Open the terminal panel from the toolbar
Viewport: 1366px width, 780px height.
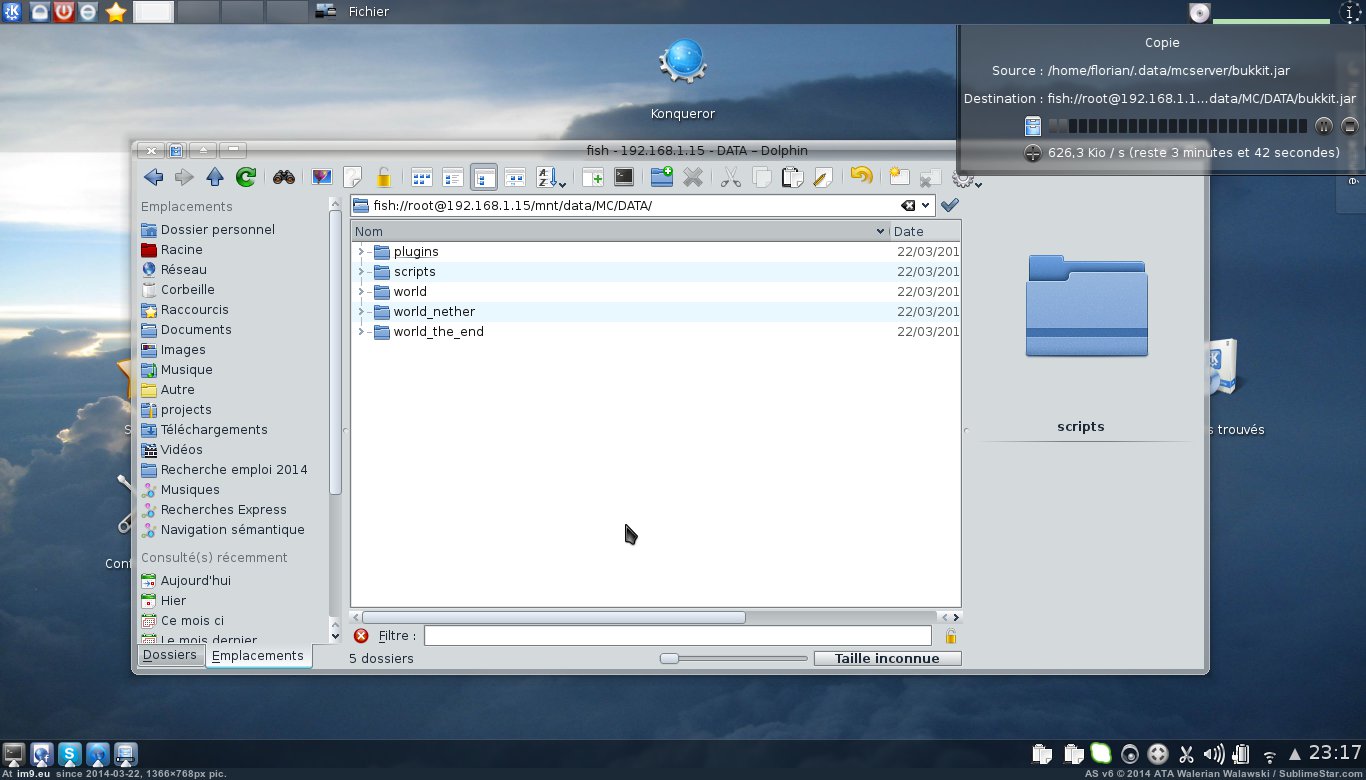point(623,177)
